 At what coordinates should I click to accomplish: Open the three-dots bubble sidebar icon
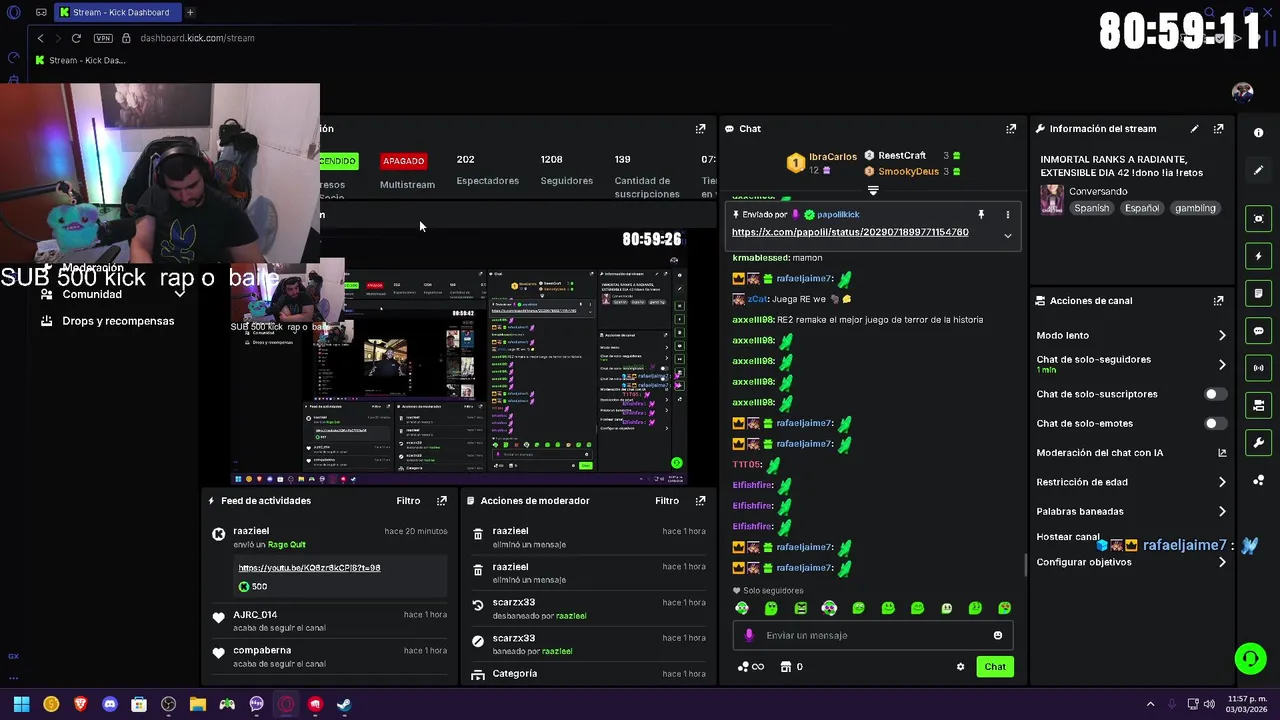(x=1258, y=480)
